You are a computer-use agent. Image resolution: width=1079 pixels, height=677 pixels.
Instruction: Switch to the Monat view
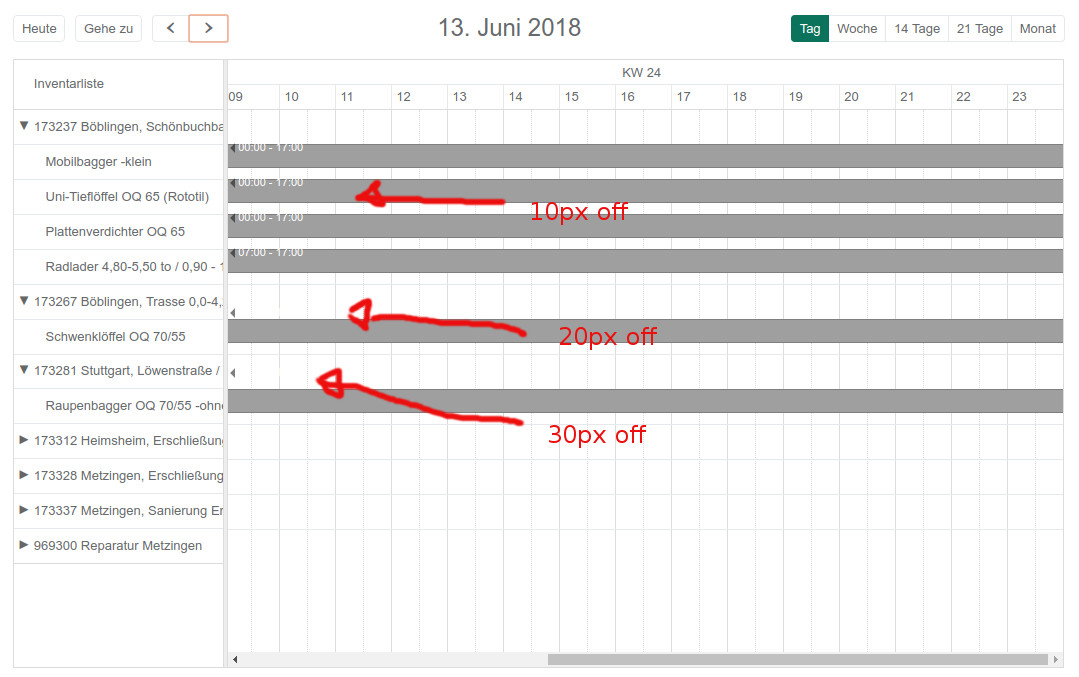pyautogui.click(x=1037, y=28)
